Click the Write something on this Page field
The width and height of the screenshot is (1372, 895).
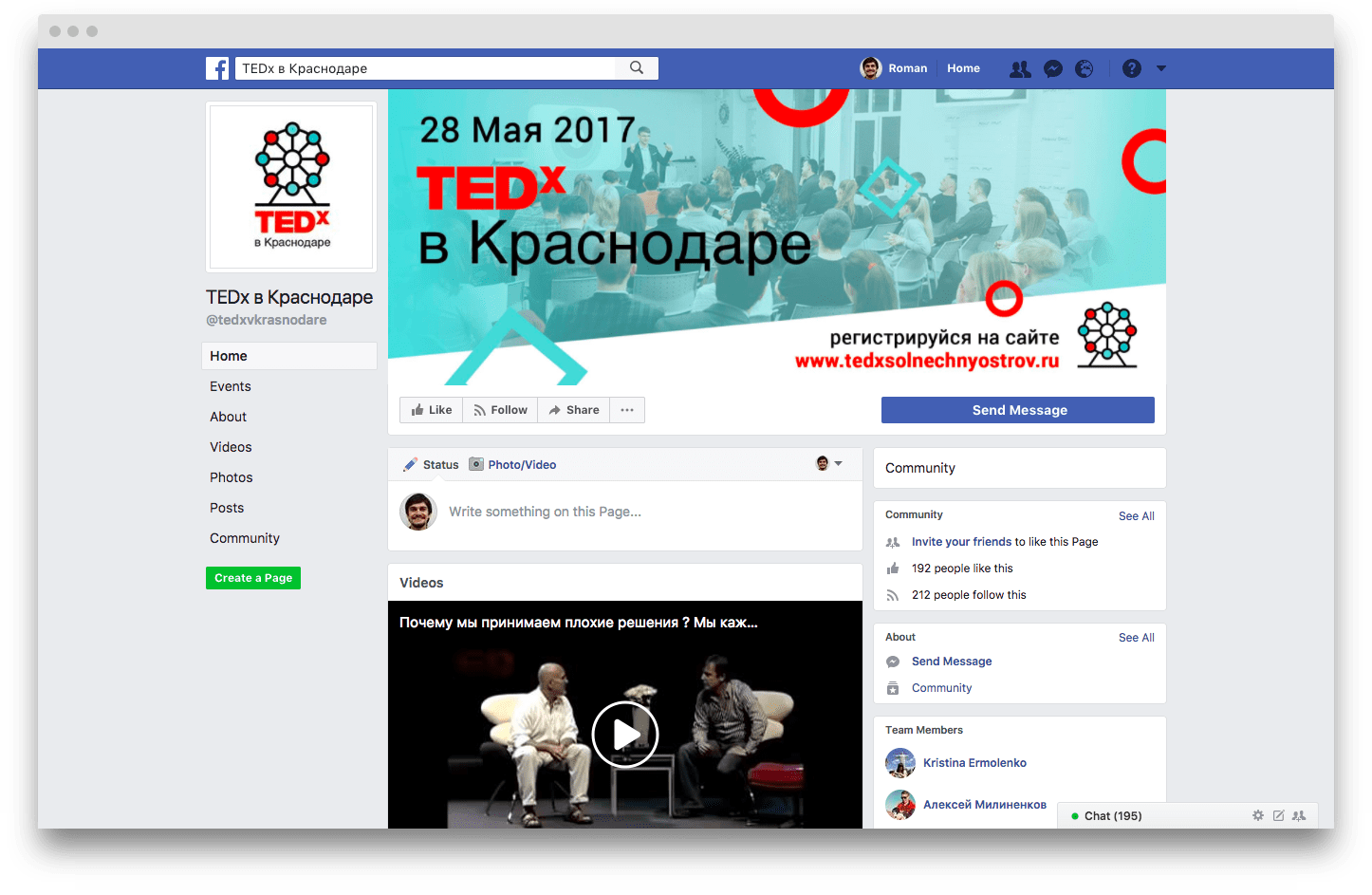(x=545, y=512)
